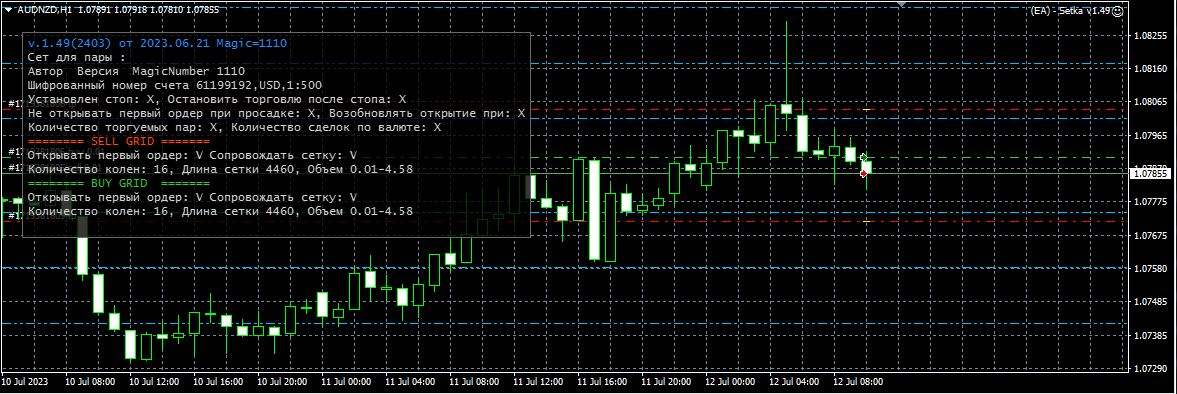1177x394 pixels.
Task: Click the '11 Jul 20:00' time axis label
Action: (665, 382)
